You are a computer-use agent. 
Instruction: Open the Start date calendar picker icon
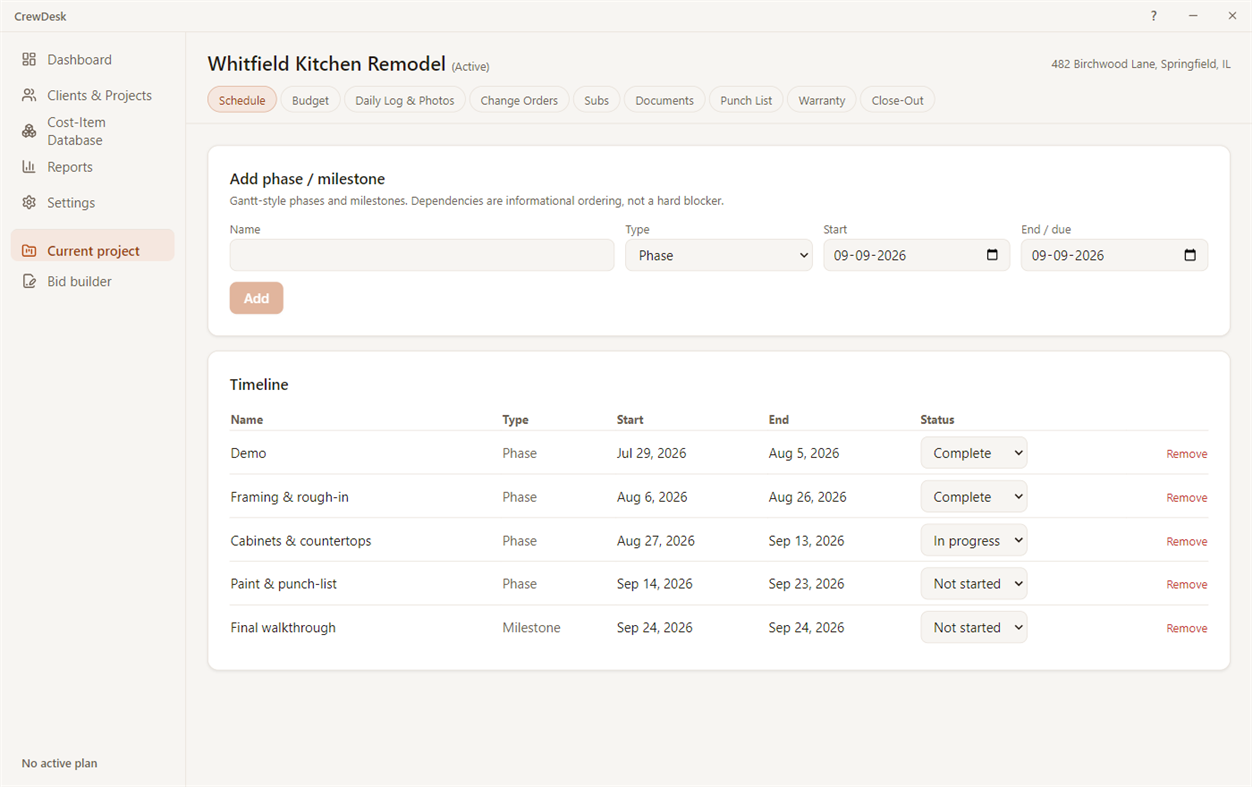coord(992,255)
